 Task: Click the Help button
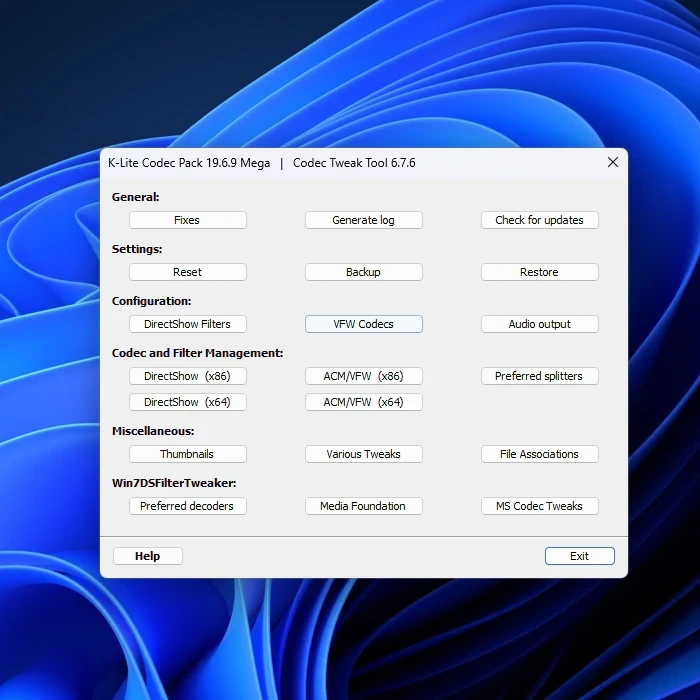(148, 556)
